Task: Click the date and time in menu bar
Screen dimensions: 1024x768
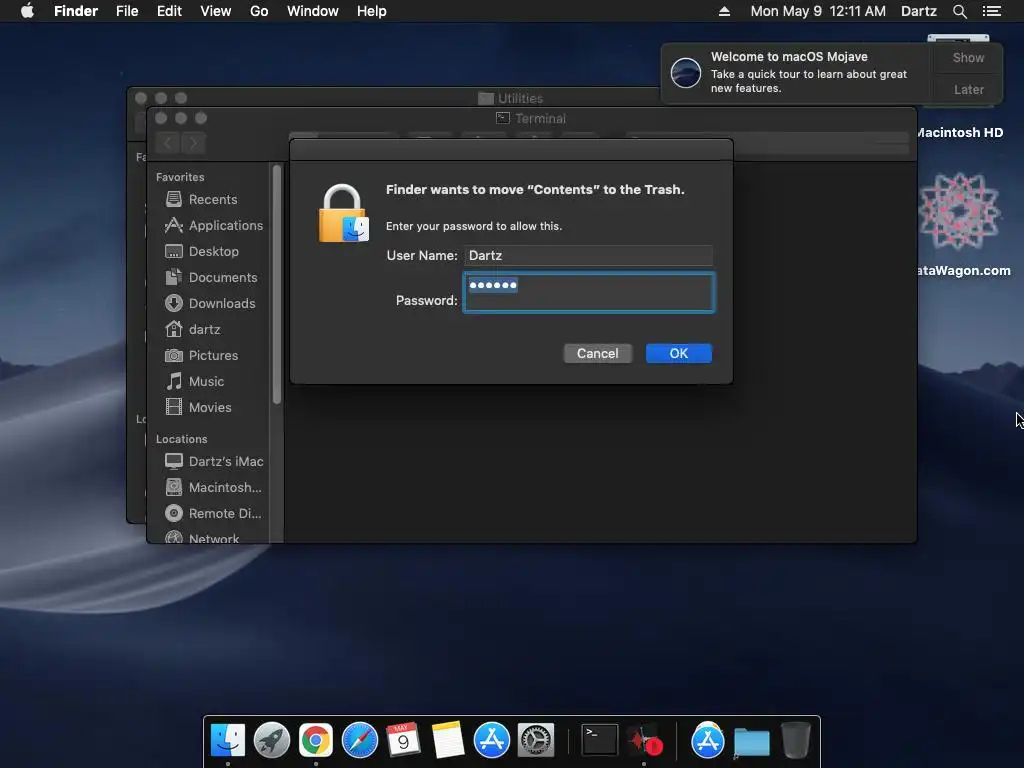Action: click(818, 11)
